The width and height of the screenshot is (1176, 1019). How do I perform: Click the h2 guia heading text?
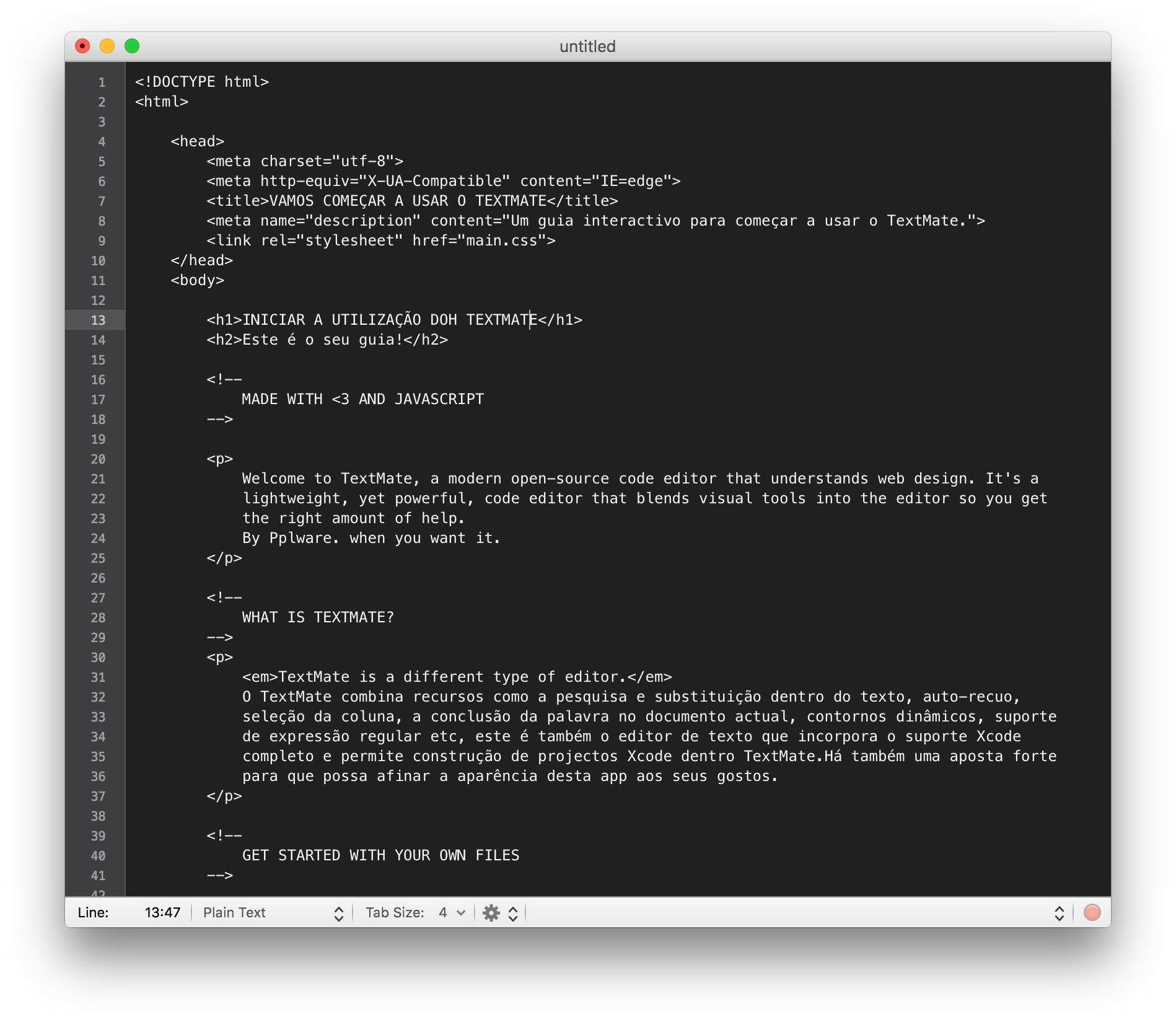point(328,340)
